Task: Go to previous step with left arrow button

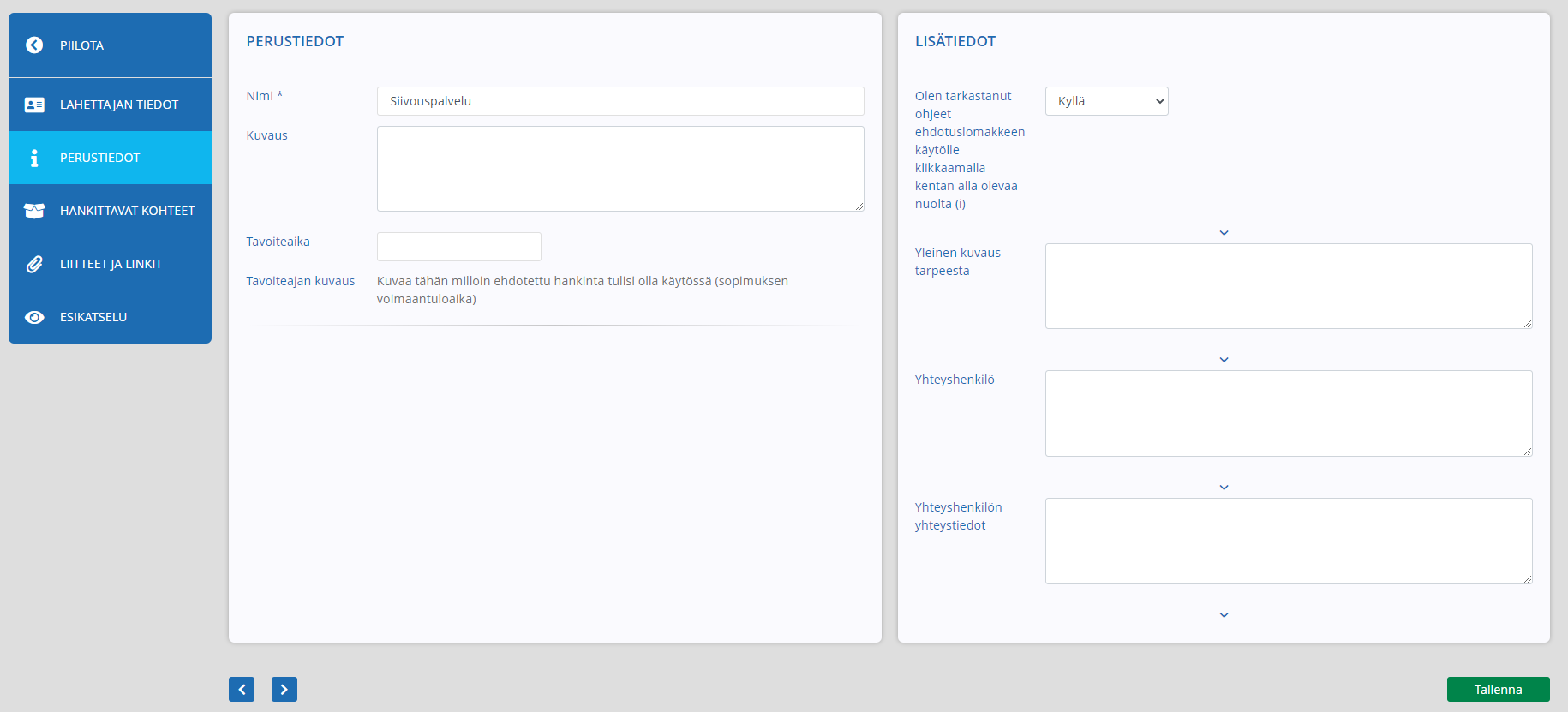Action: 242,689
